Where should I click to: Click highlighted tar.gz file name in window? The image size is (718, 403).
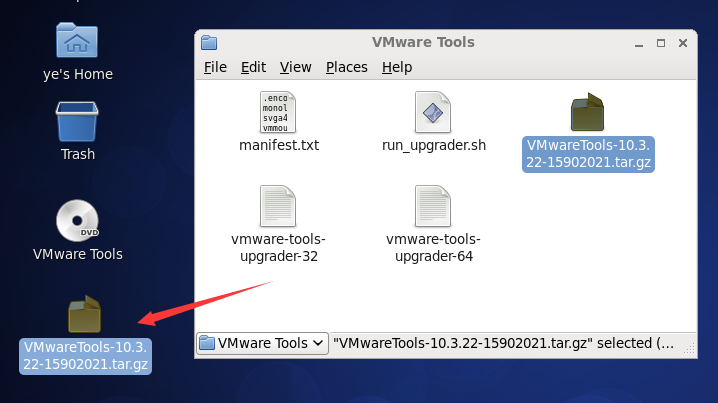pos(588,154)
